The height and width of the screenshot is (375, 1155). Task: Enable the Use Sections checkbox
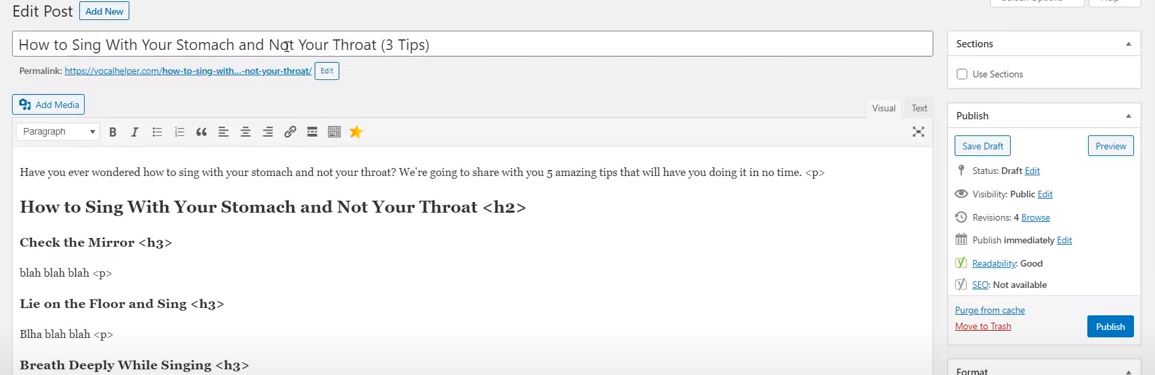pos(961,74)
